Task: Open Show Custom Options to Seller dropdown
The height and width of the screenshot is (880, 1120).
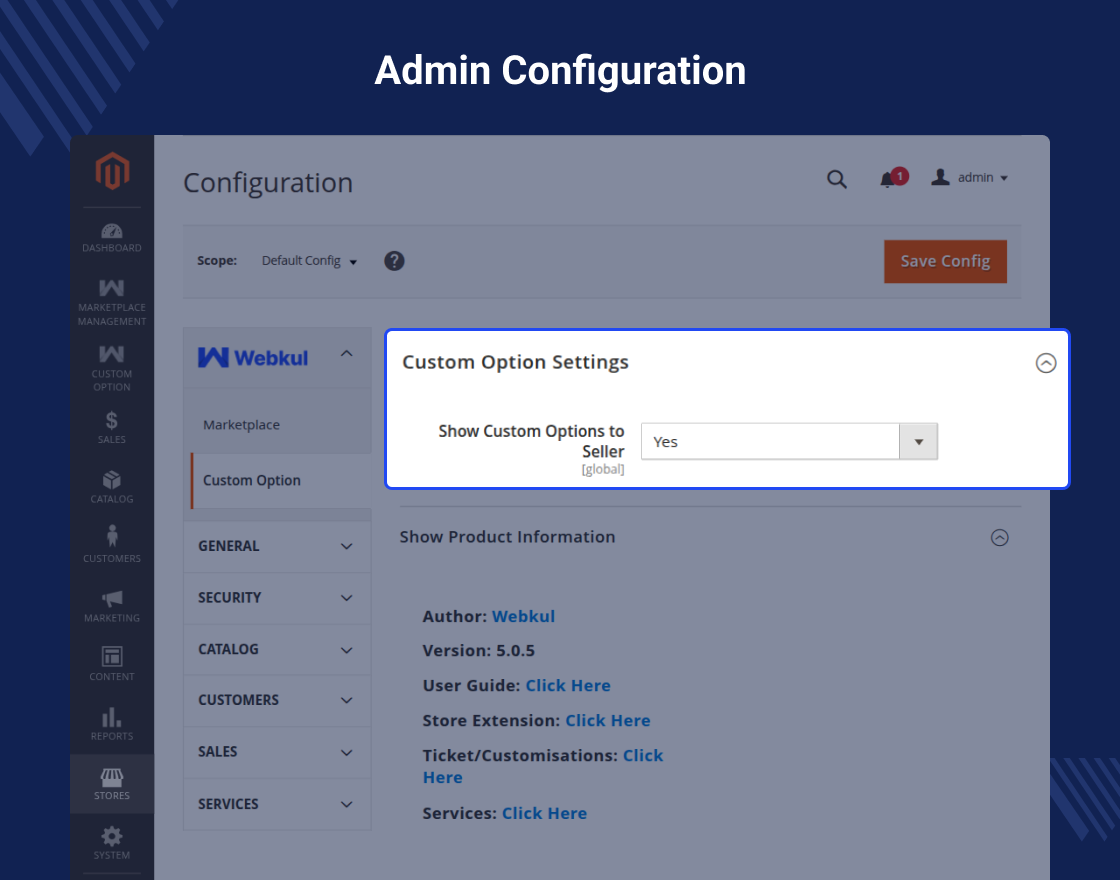Action: coord(789,441)
